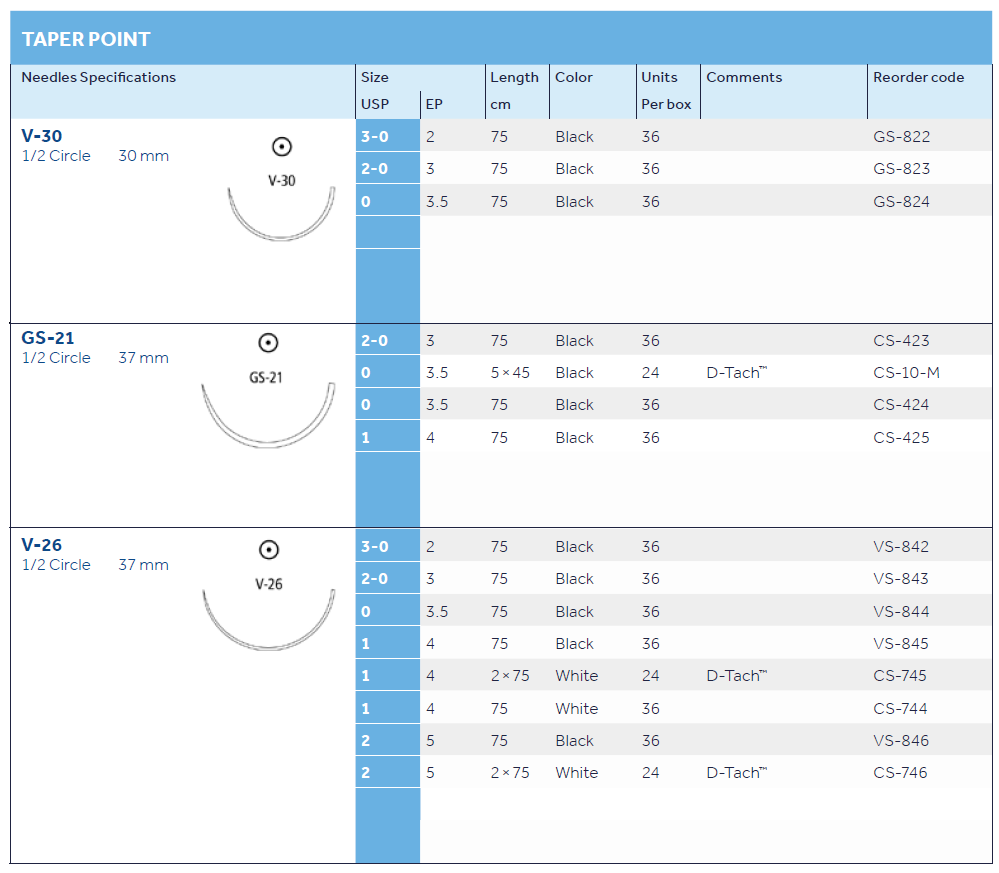This screenshot has height=873, width=999.
Task: Click the taper point symbol above GS-21
Action: pos(267,343)
